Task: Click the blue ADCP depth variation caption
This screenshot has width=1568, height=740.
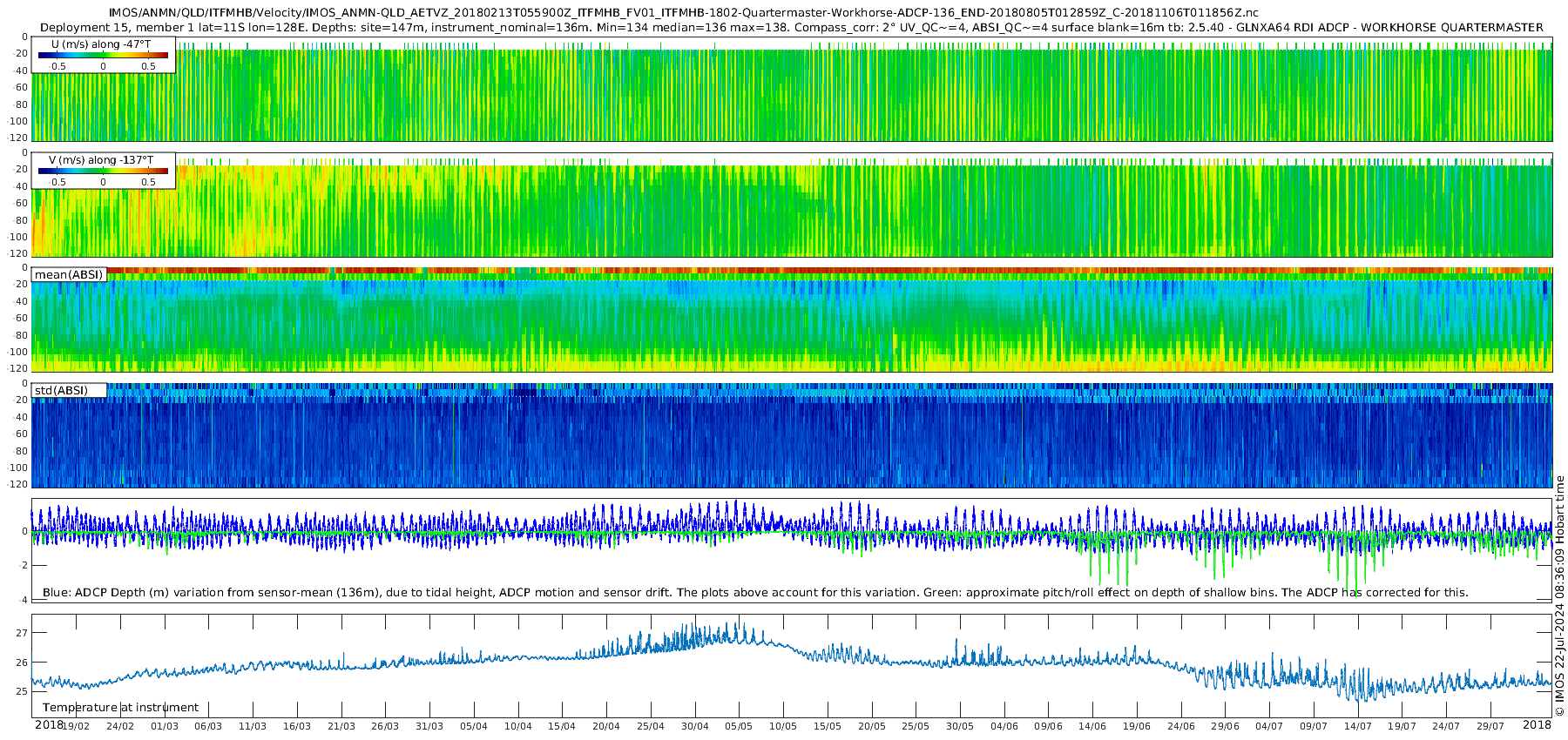Action: pos(755,593)
